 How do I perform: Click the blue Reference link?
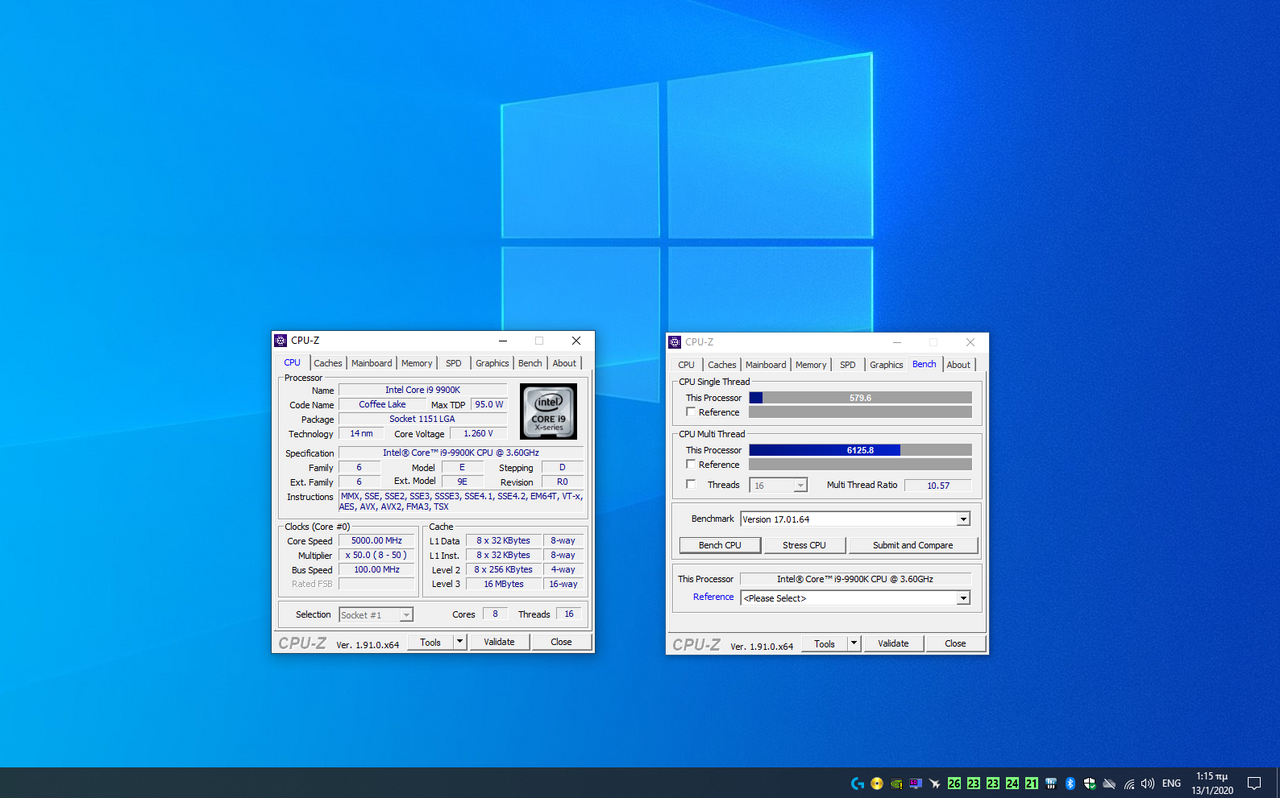click(x=713, y=597)
